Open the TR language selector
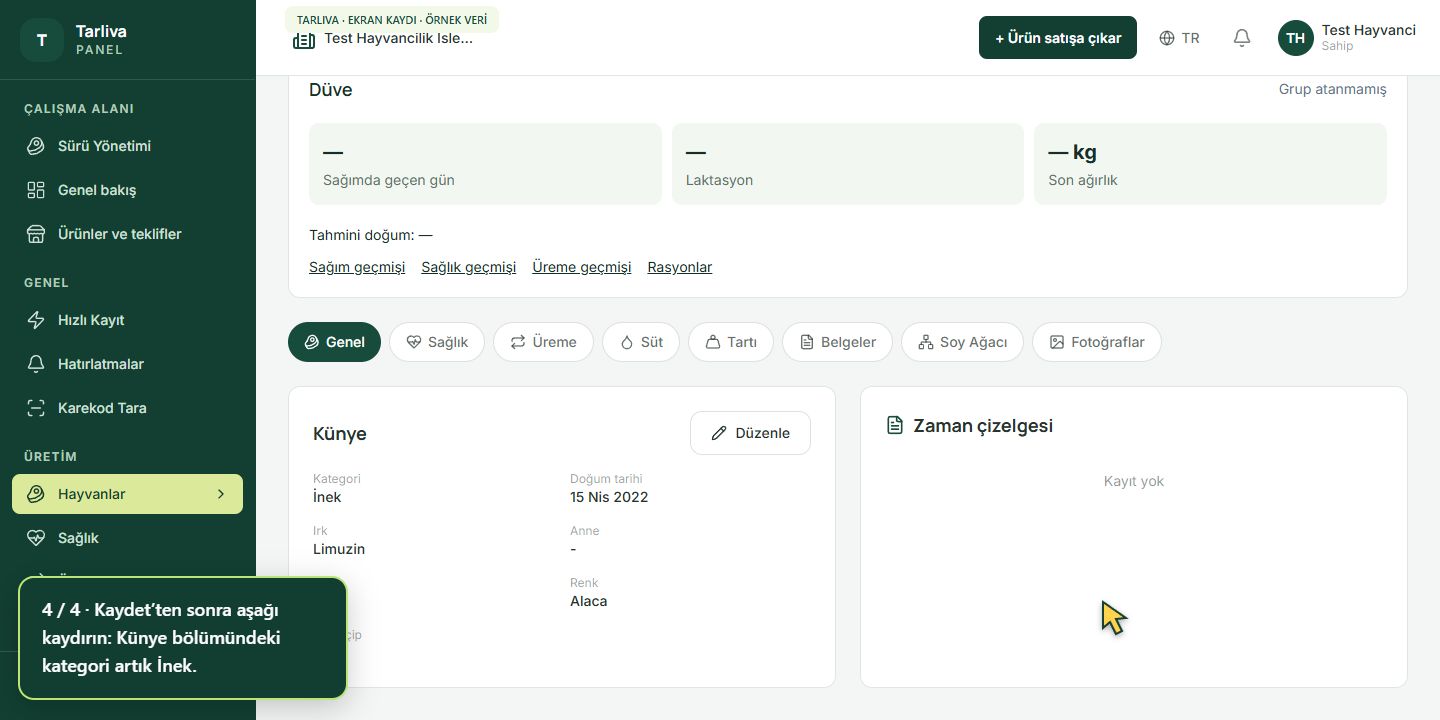The width and height of the screenshot is (1440, 720). pos(1180,38)
